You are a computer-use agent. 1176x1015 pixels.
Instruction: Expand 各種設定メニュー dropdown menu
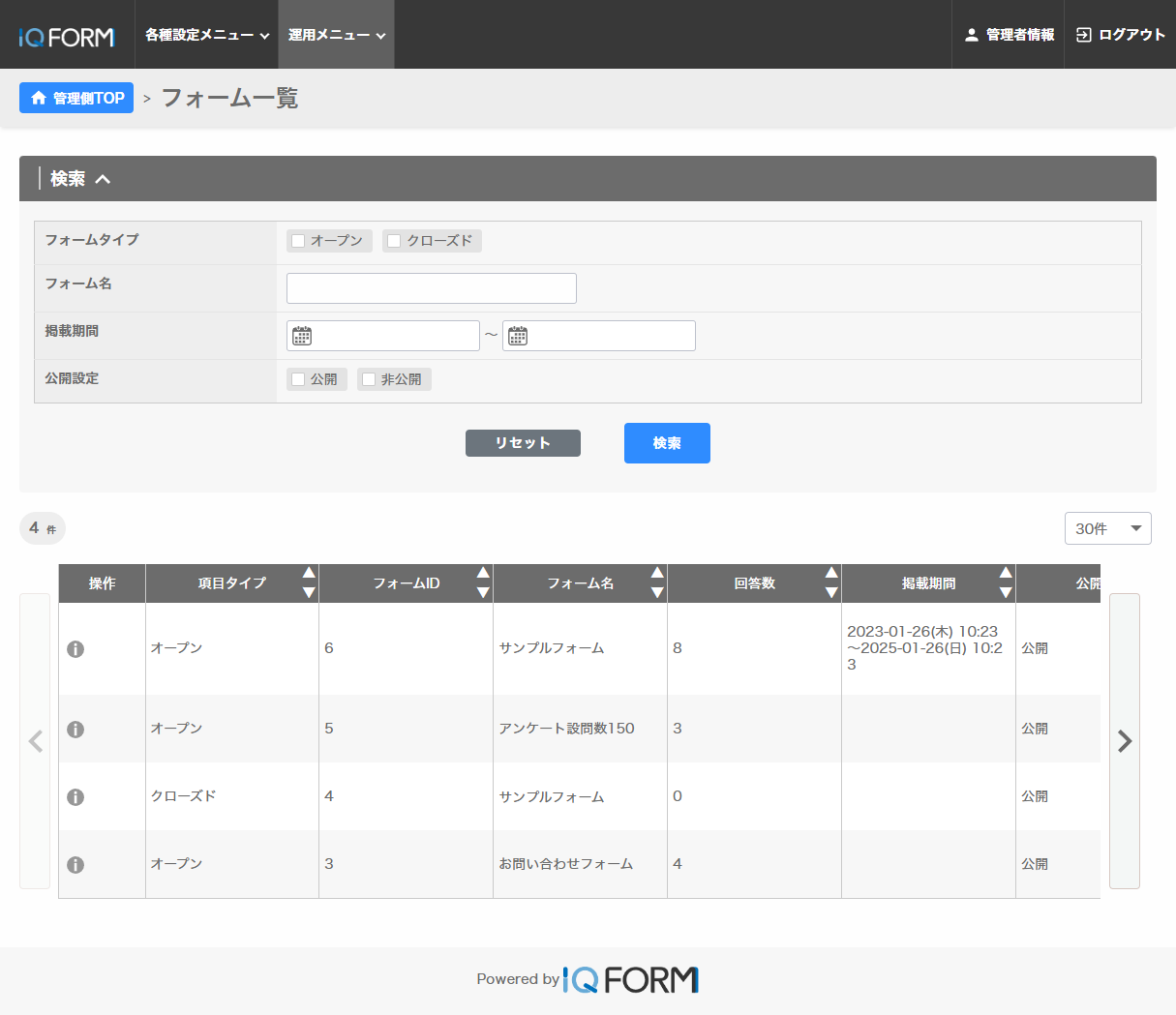point(206,35)
